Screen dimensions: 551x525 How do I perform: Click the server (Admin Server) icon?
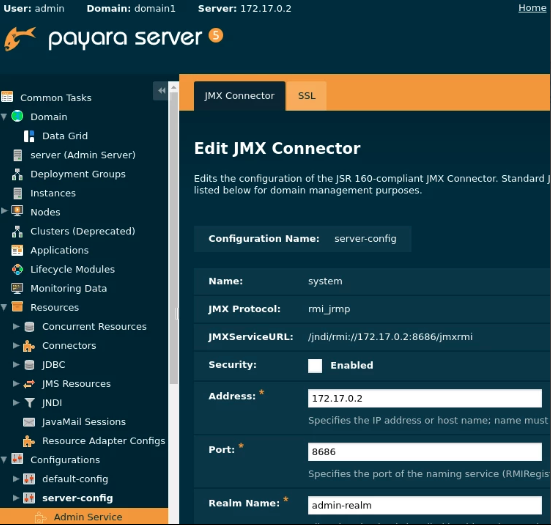coord(17,155)
